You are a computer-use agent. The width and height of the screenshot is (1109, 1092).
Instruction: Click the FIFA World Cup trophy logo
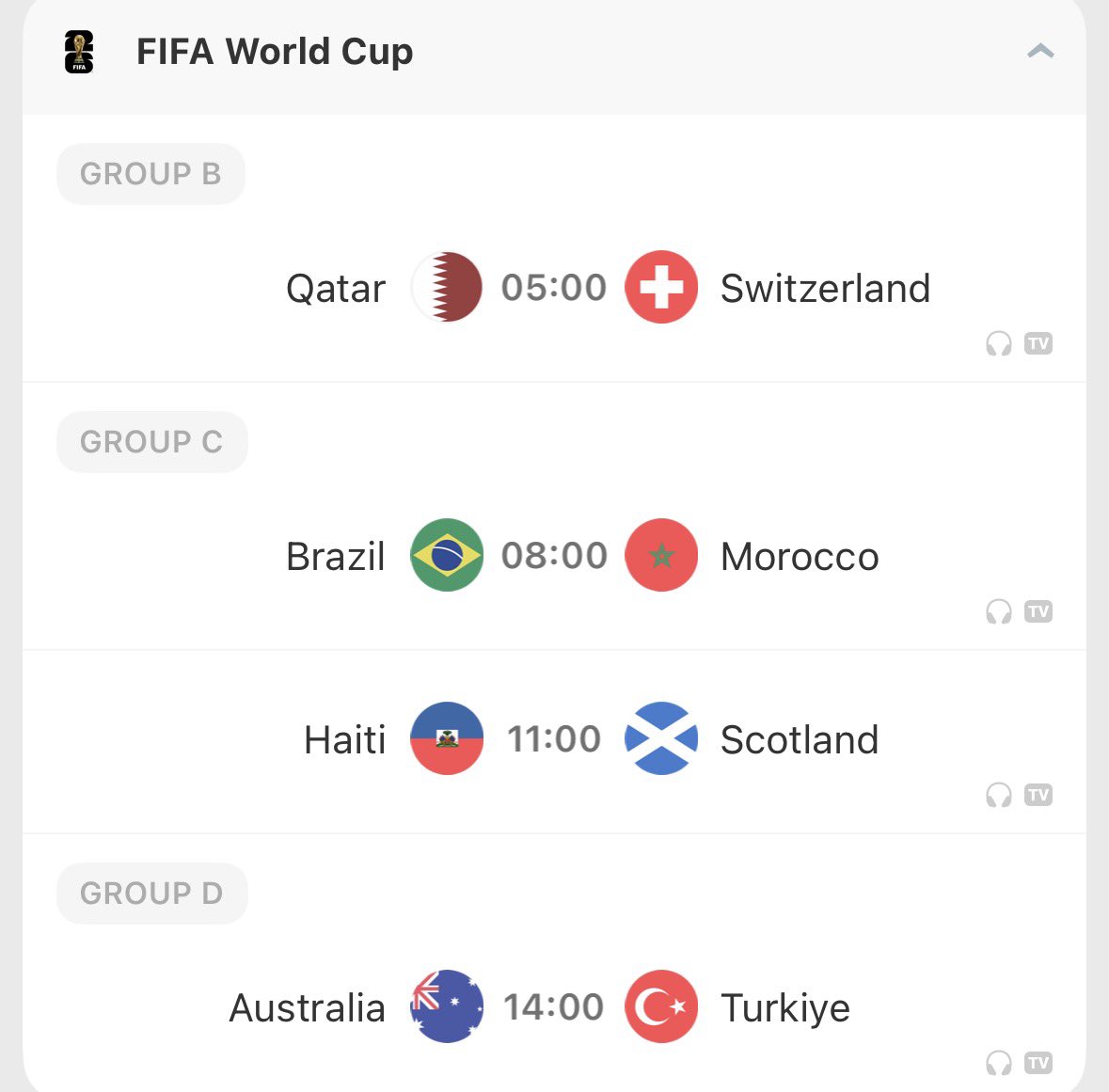coord(78,52)
